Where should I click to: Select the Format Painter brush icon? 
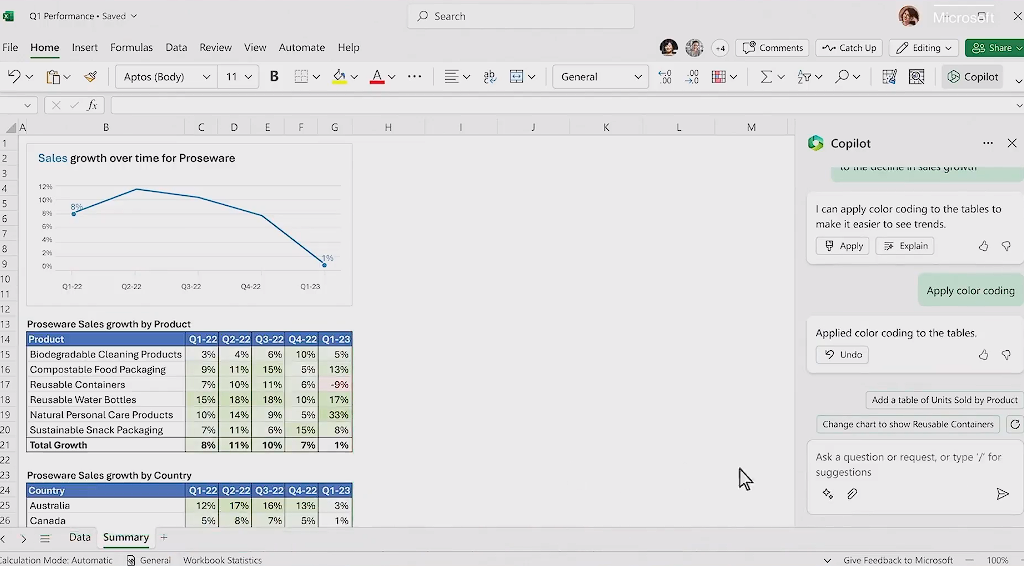click(91, 76)
